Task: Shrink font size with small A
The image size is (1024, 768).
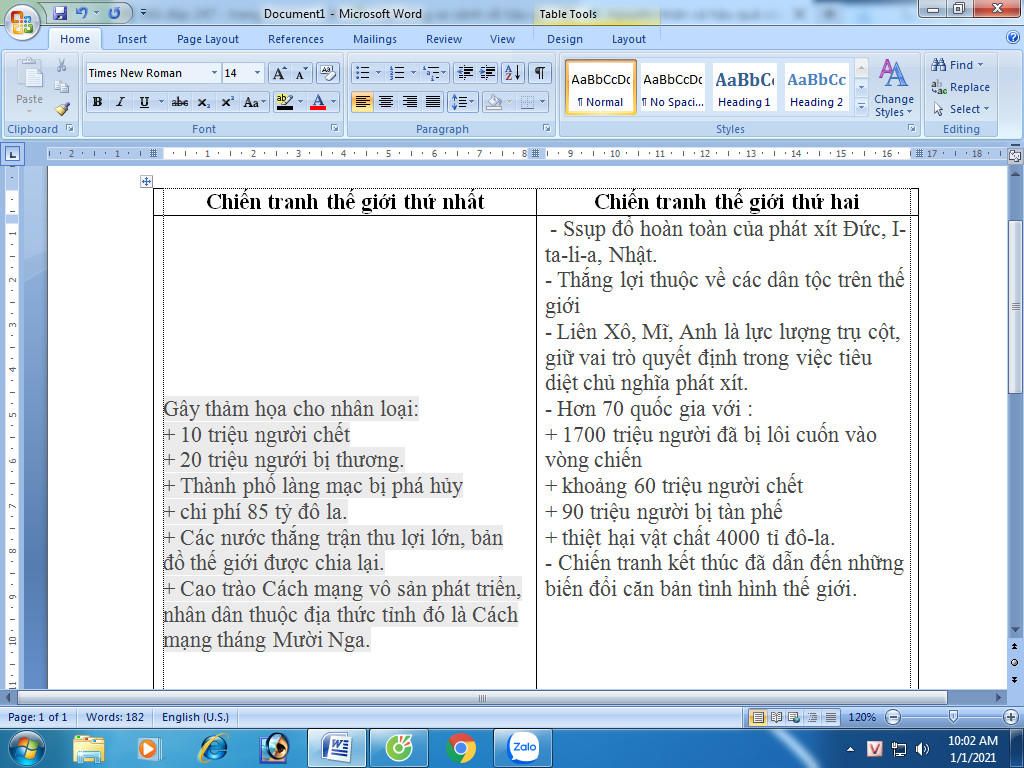Action: [300, 73]
